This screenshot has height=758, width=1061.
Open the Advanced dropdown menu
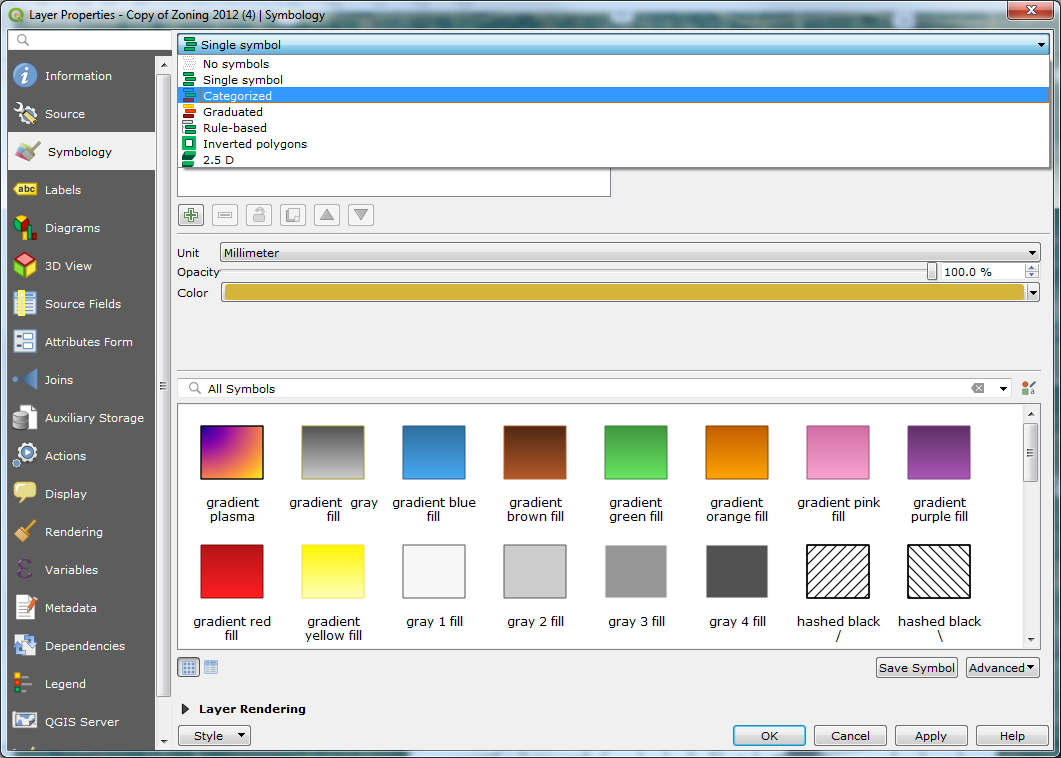(x=1003, y=668)
